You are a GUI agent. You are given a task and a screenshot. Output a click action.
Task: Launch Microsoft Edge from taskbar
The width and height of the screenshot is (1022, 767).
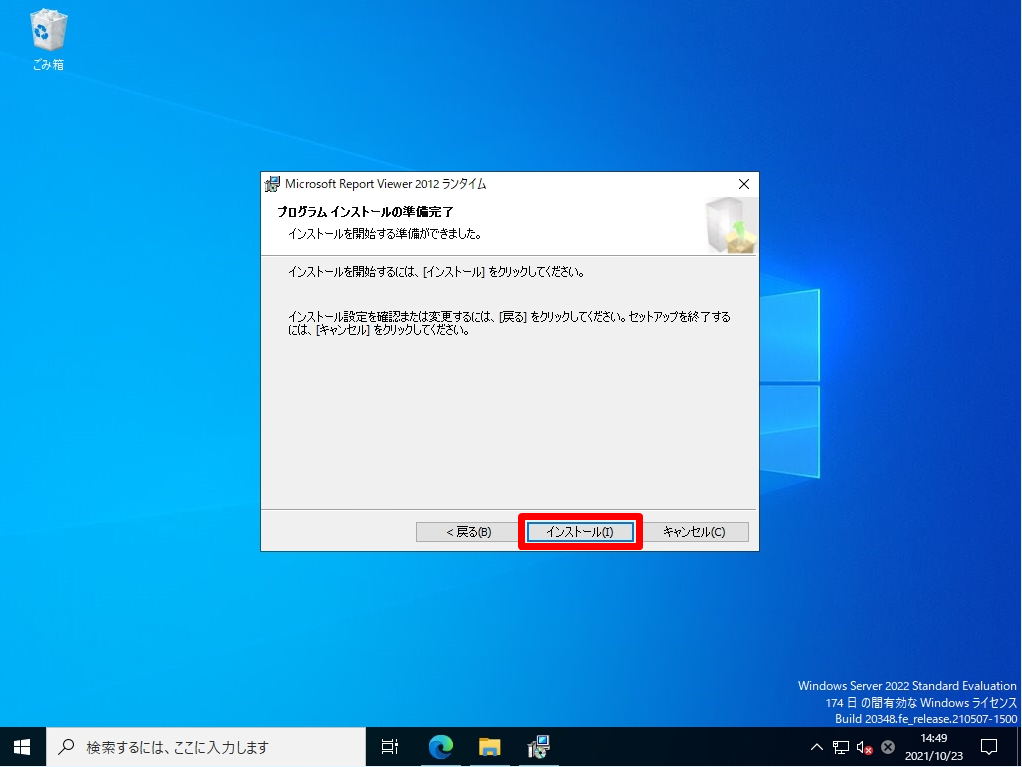pyautogui.click(x=441, y=747)
